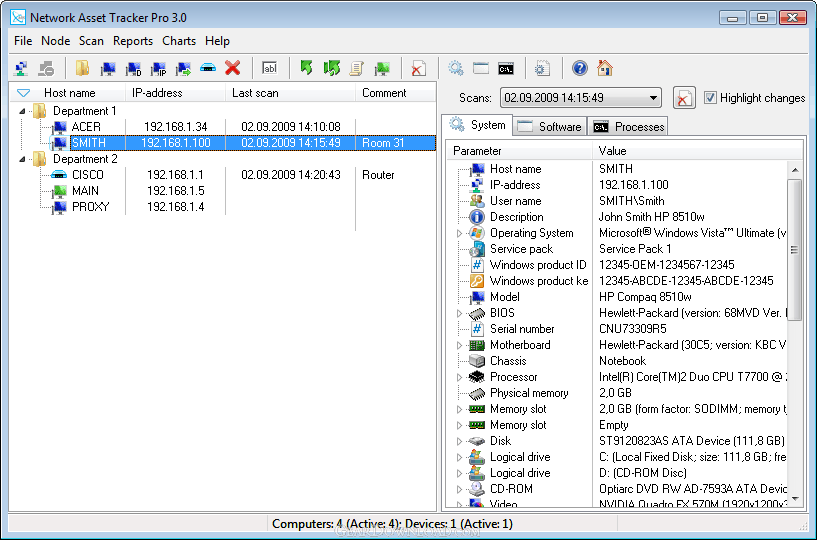Click the add computer toolbar icon
817x540 pixels.
coord(108,68)
